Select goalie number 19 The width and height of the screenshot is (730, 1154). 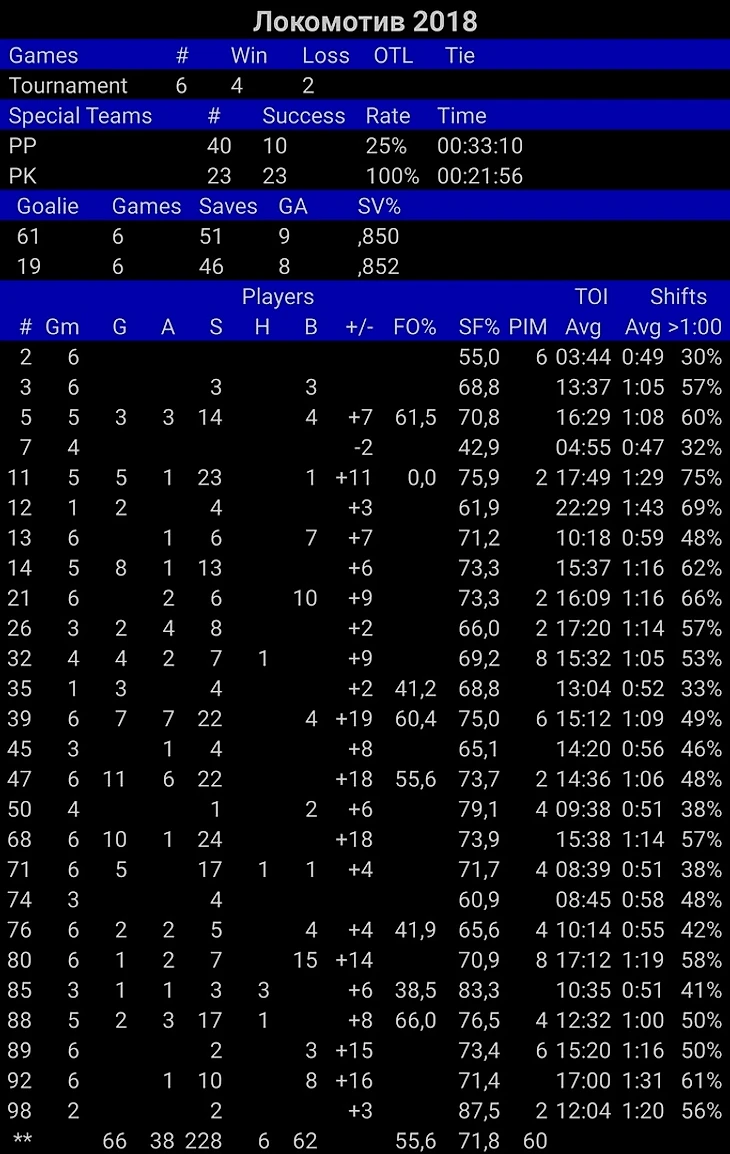pyautogui.click(x=28, y=266)
